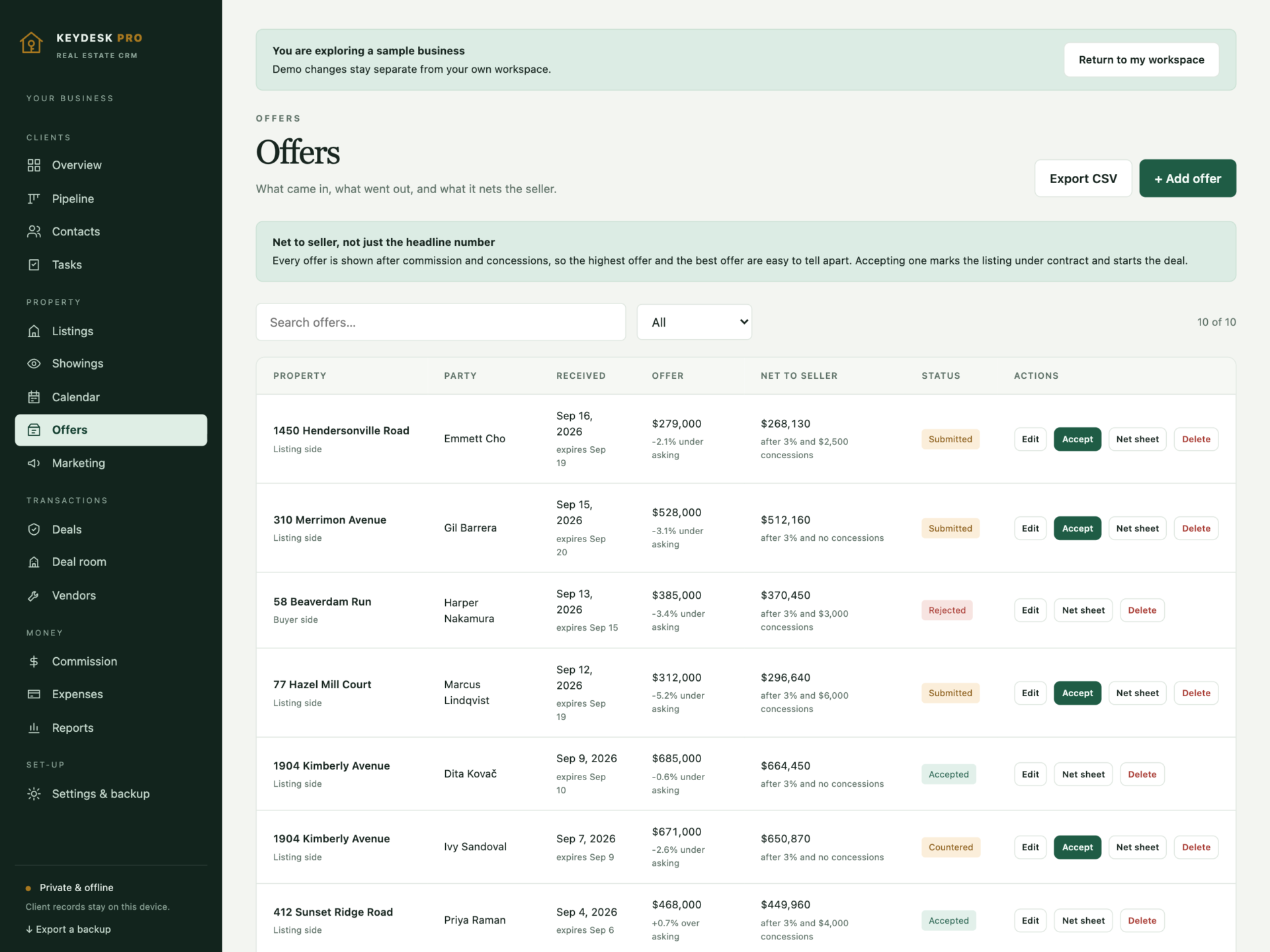Click the Deal room icon

coord(34,562)
